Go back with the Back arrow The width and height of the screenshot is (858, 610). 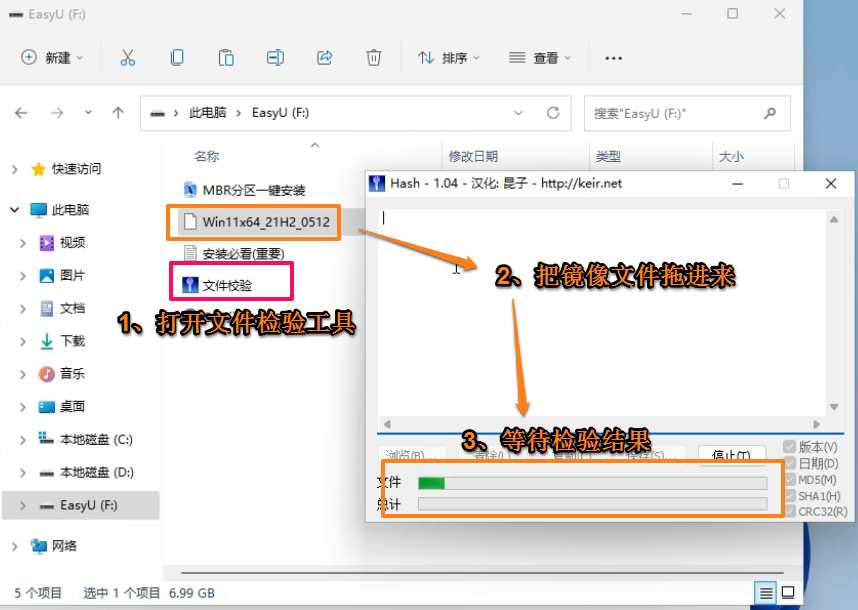(x=21, y=113)
